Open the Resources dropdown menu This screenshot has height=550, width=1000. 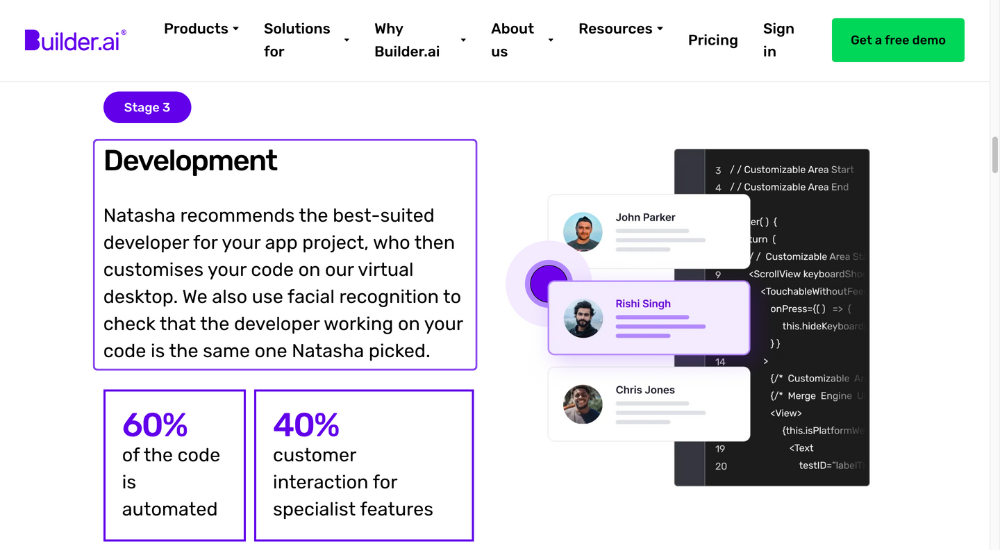click(621, 29)
